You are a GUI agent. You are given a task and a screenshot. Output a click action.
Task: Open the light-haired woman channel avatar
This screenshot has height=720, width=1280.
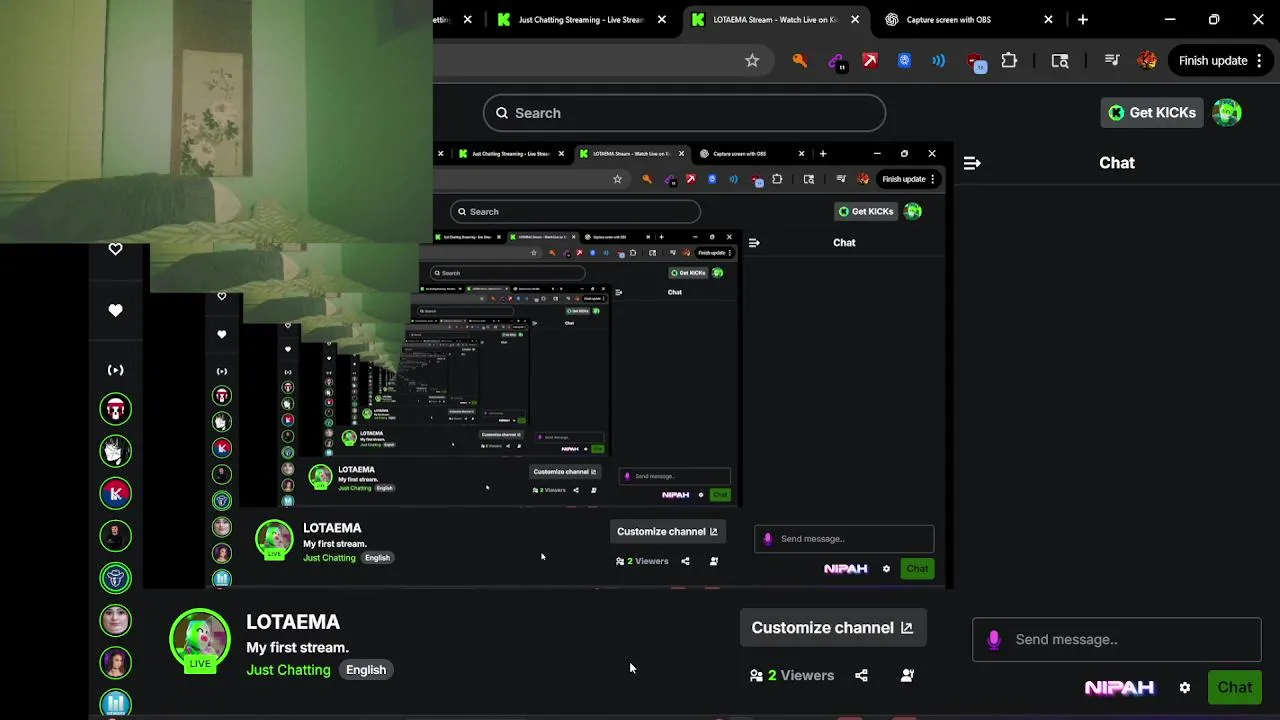click(115, 620)
